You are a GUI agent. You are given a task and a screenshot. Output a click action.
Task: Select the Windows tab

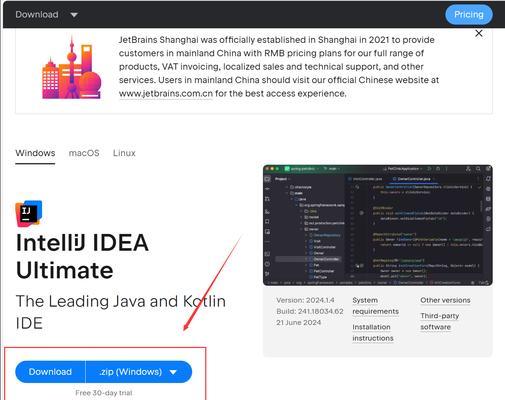[x=35, y=153]
